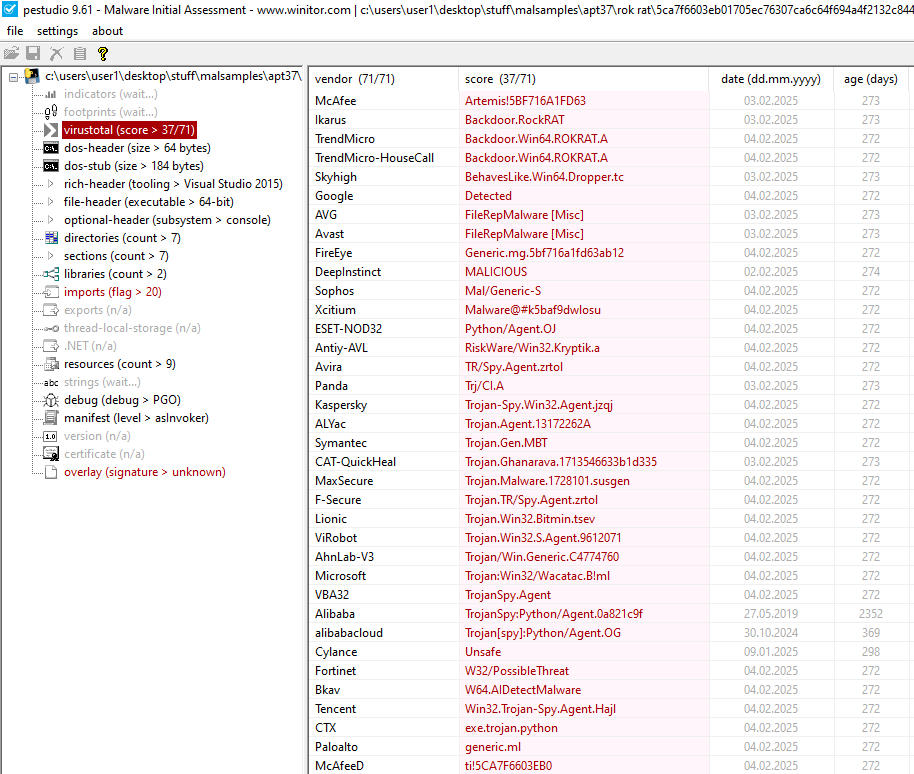Select libraries (count > 2) tree item
This screenshot has width=914, height=774.
115,274
